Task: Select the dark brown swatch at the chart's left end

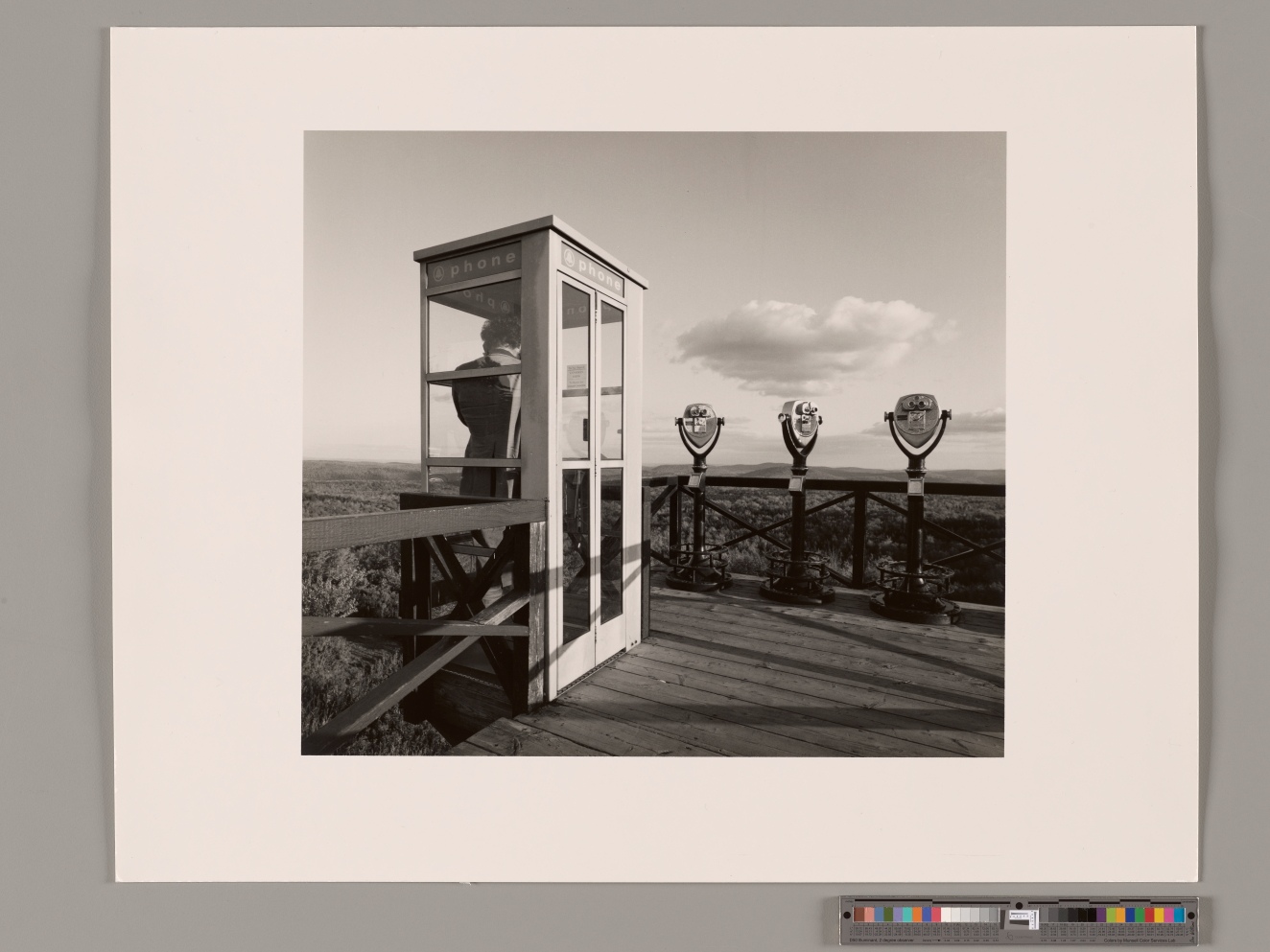Action: [x=858, y=915]
